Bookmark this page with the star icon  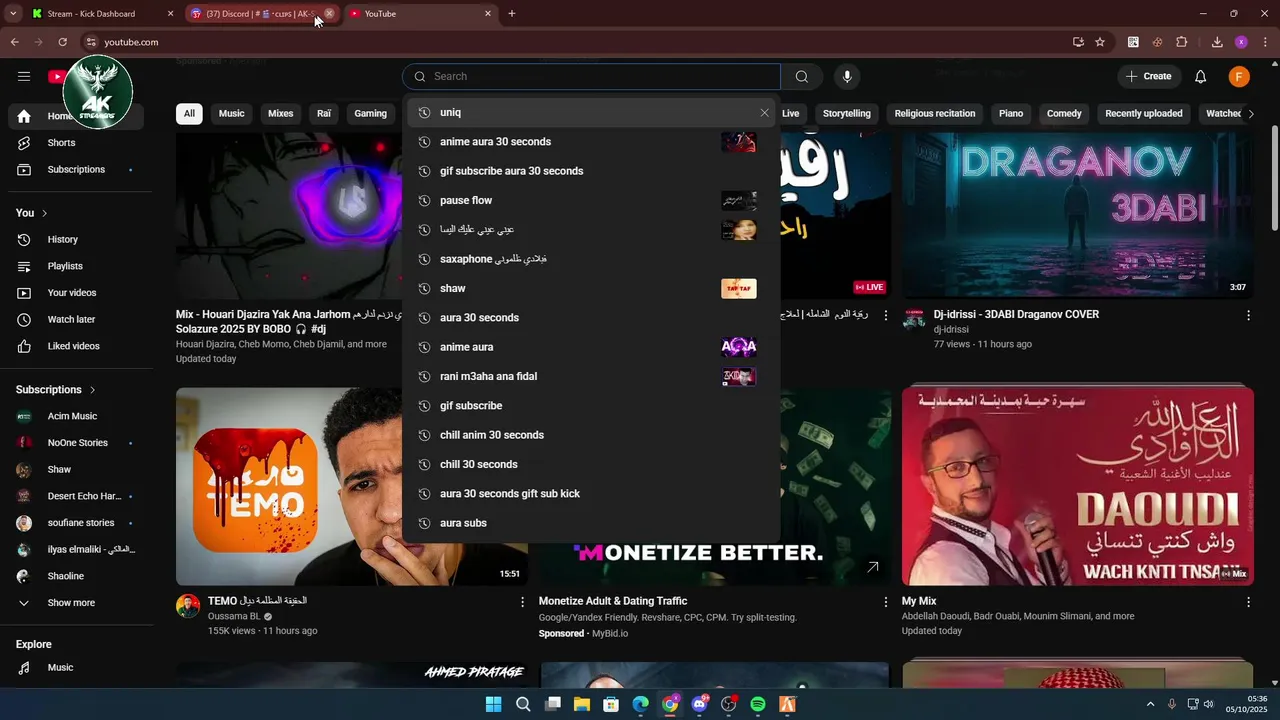pos(1100,42)
